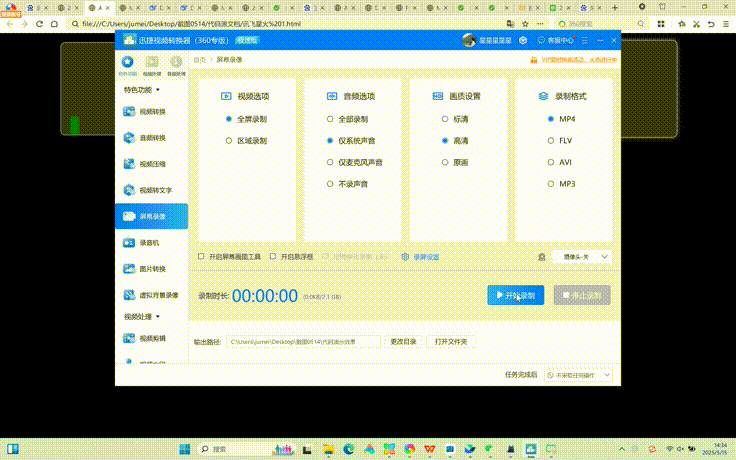Select 不录声音 audio option
The image size is (736, 460).
[348, 184]
